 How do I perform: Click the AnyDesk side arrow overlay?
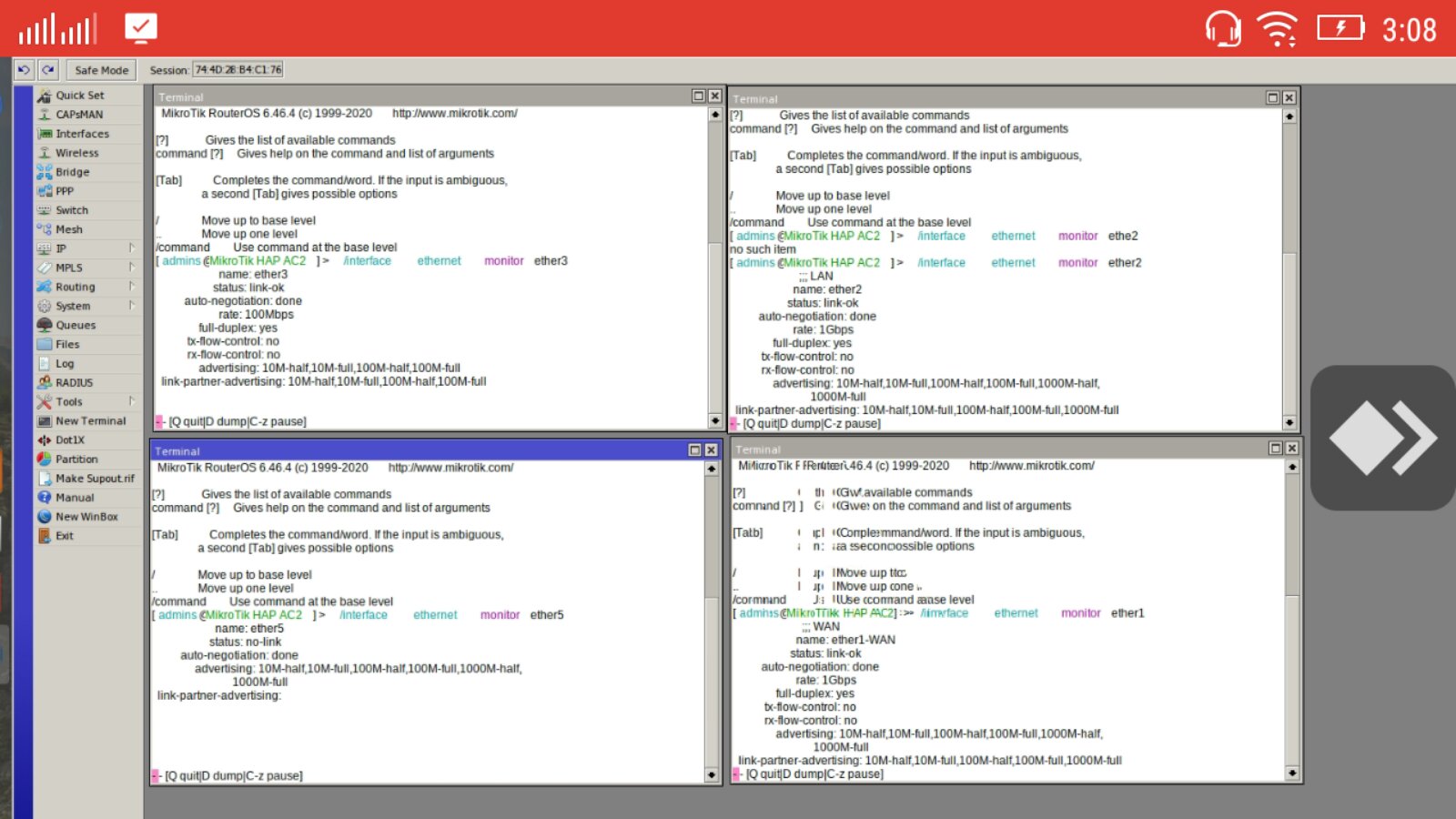[1383, 438]
